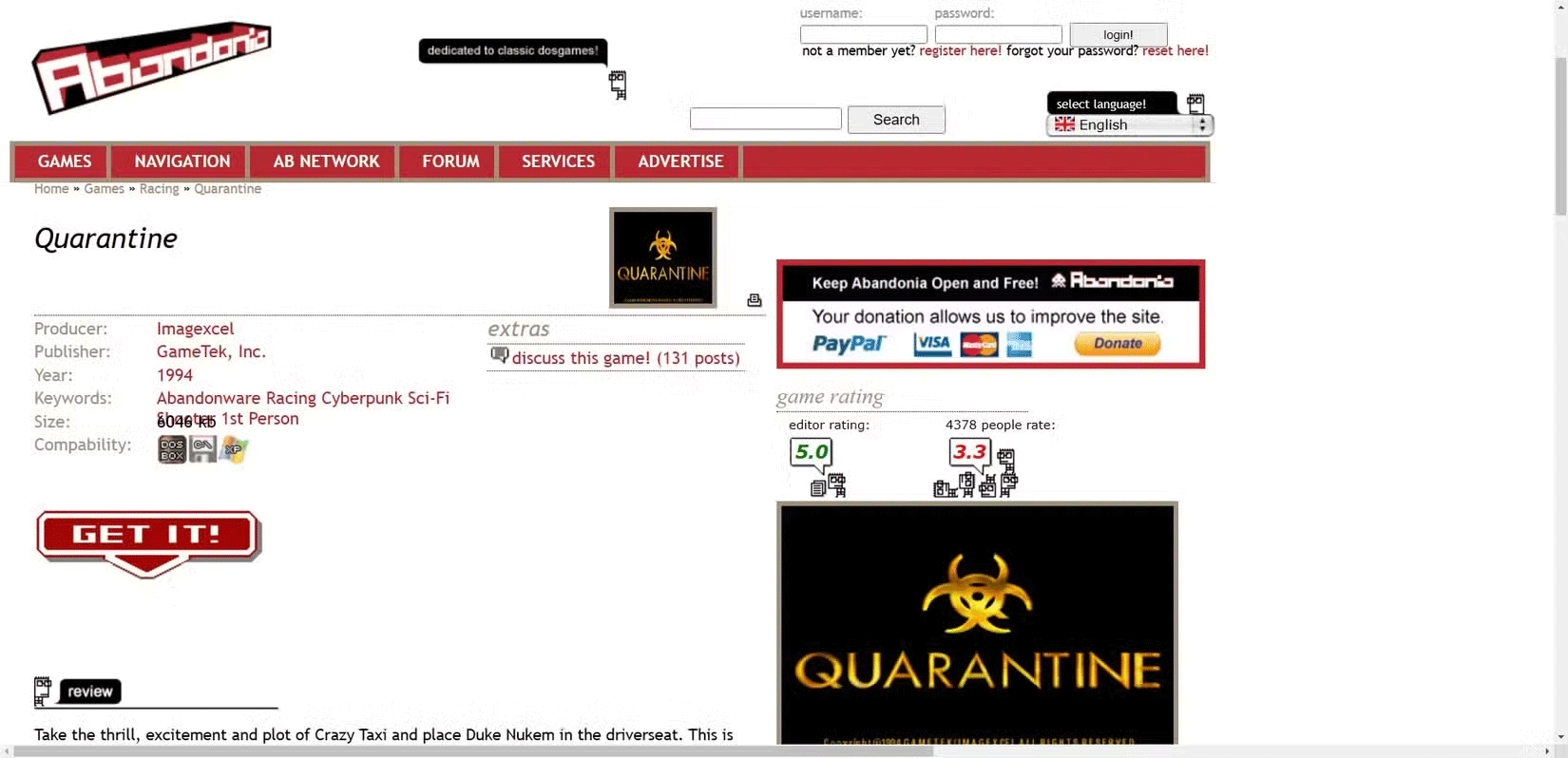Click the discussion bubble icon beside discuss link

[499, 356]
